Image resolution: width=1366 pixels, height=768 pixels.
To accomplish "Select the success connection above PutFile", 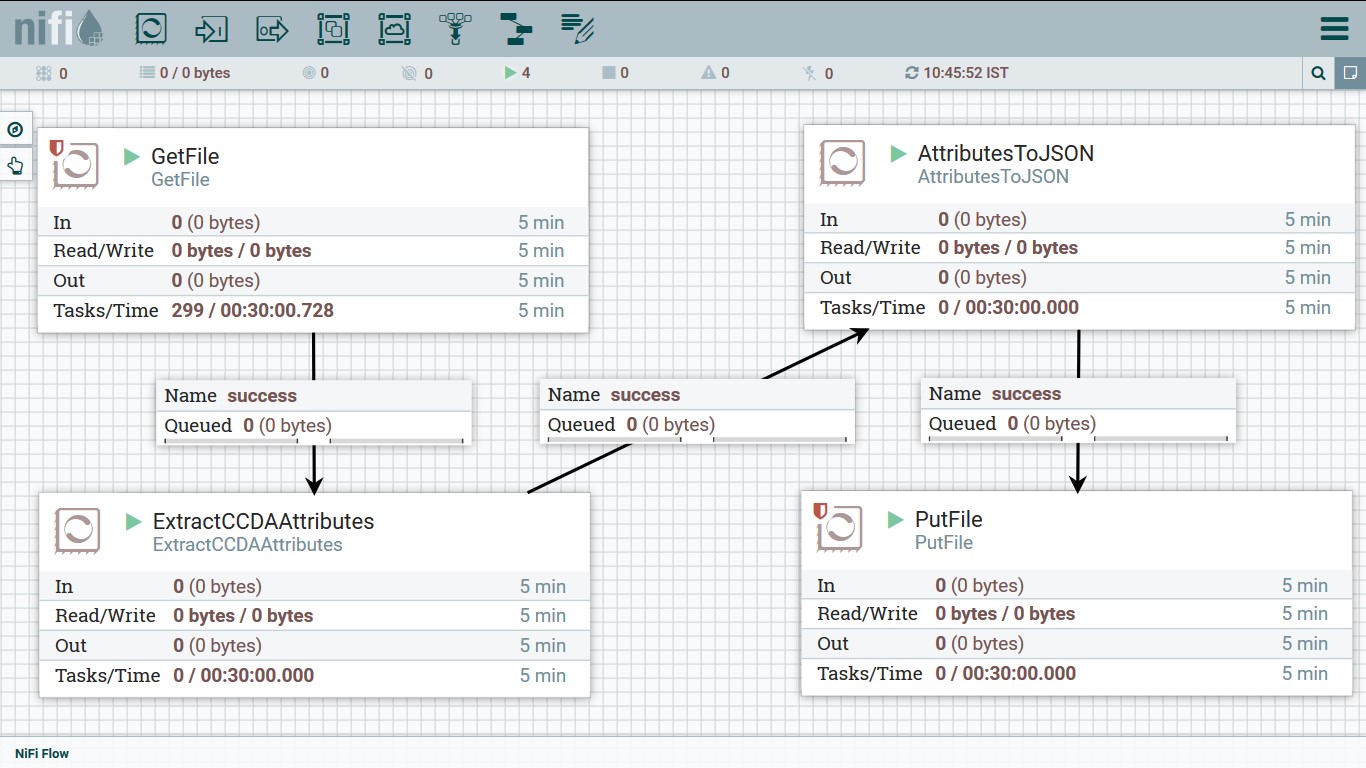I will coord(1078,410).
